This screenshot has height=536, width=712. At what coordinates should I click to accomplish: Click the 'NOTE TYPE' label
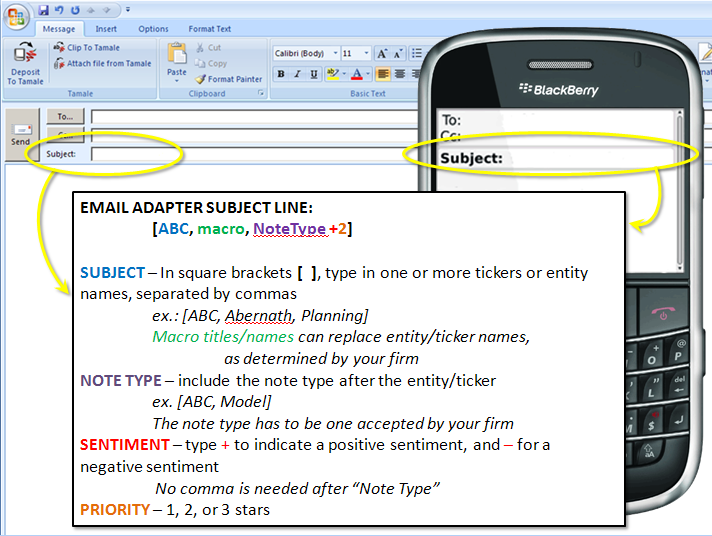point(121,381)
